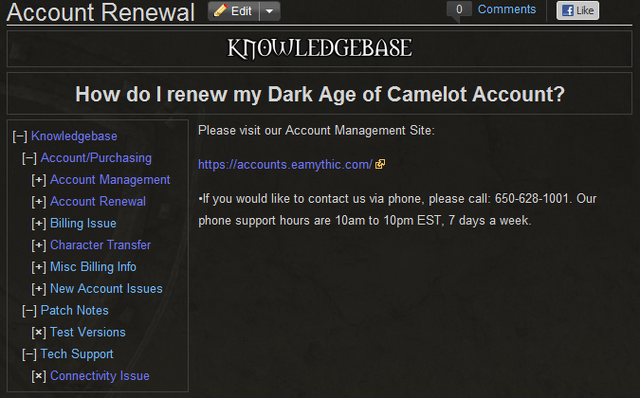Click the x icon beside Test Versions
The height and width of the screenshot is (398, 640).
(39, 333)
